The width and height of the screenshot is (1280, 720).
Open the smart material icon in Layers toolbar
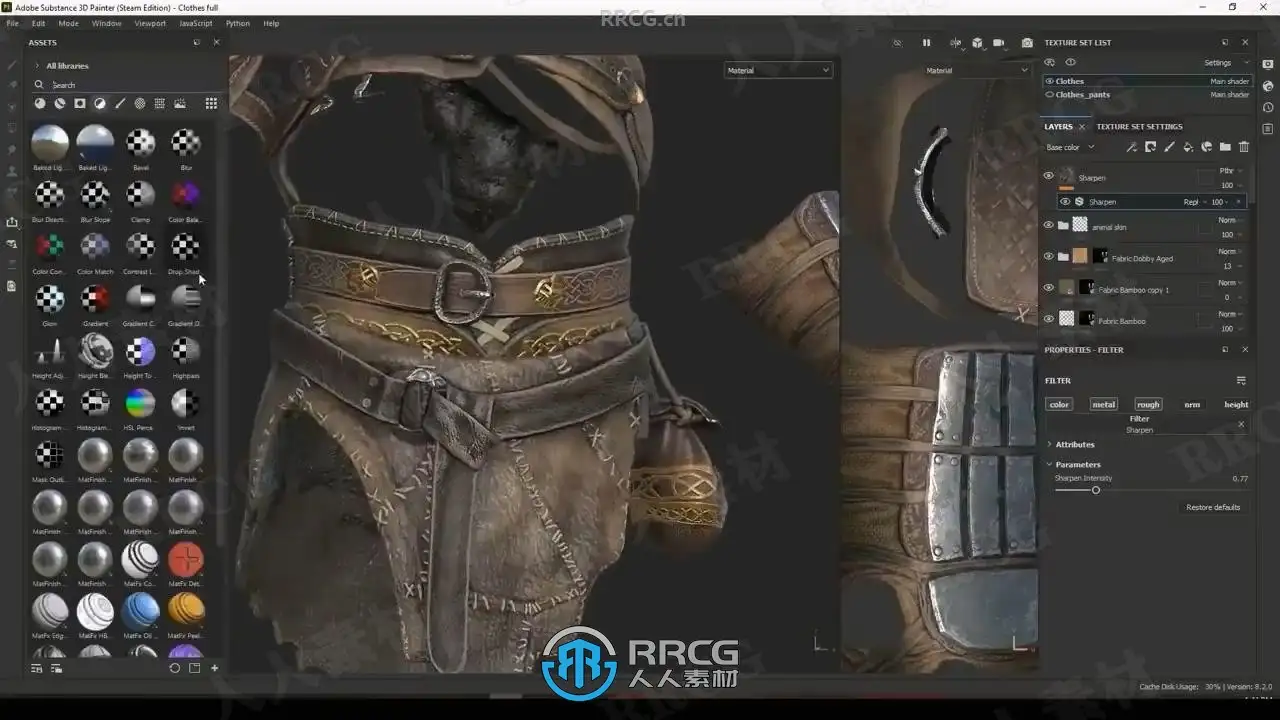(x=1206, y=147)
